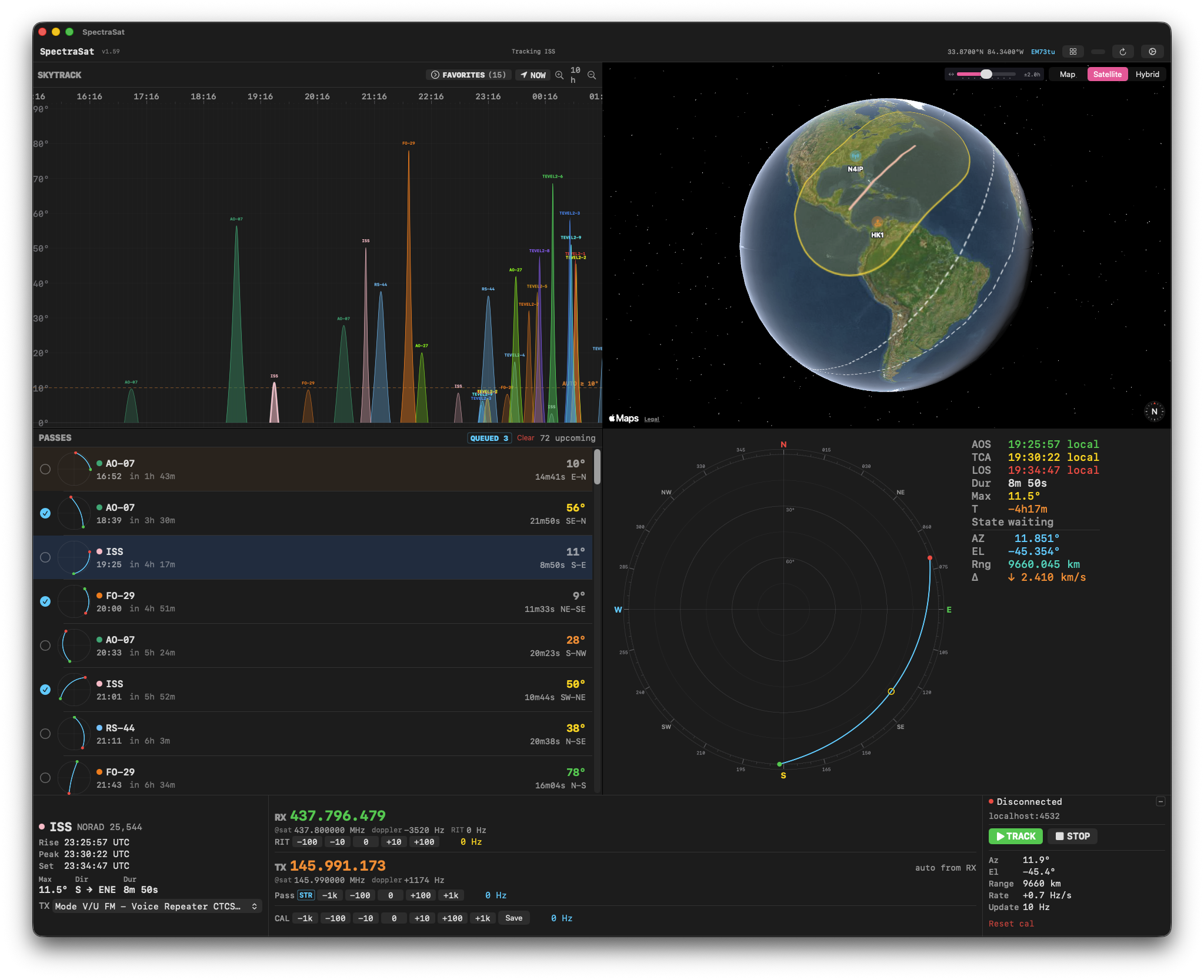Stop rotator tracking with STOP
Viewport: 1204px width, 980px height.
(1072, 837)
